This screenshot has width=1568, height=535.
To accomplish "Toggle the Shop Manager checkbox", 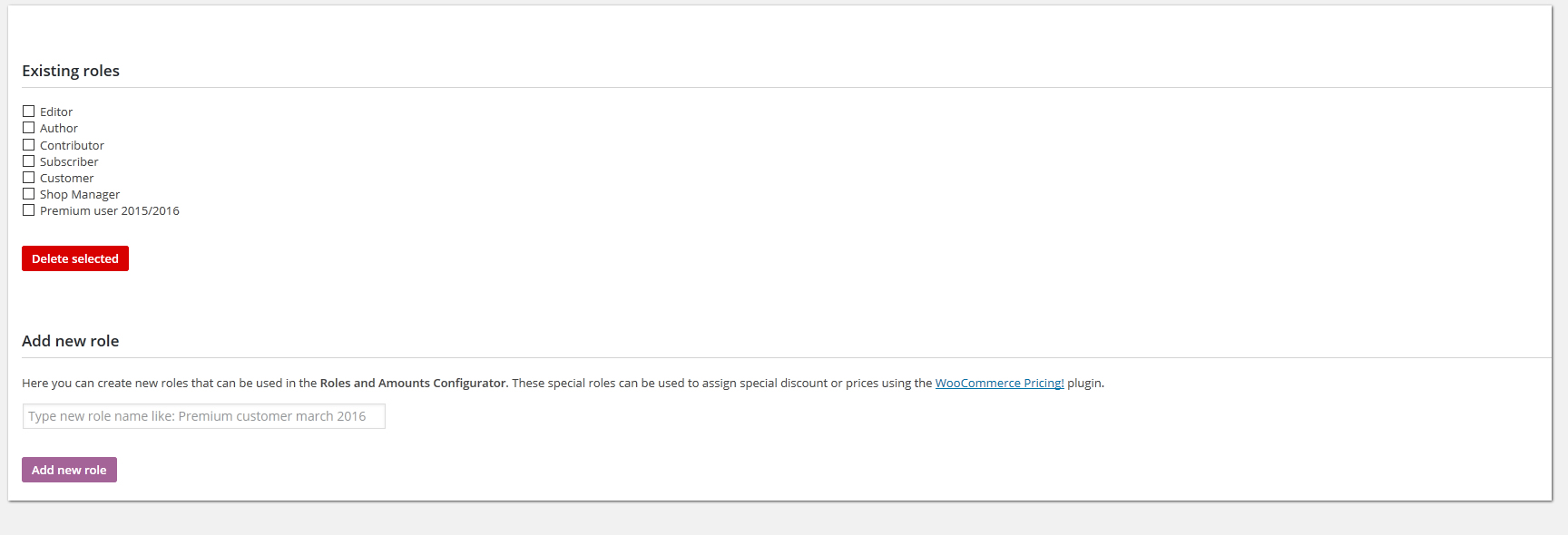I will 28,194.
